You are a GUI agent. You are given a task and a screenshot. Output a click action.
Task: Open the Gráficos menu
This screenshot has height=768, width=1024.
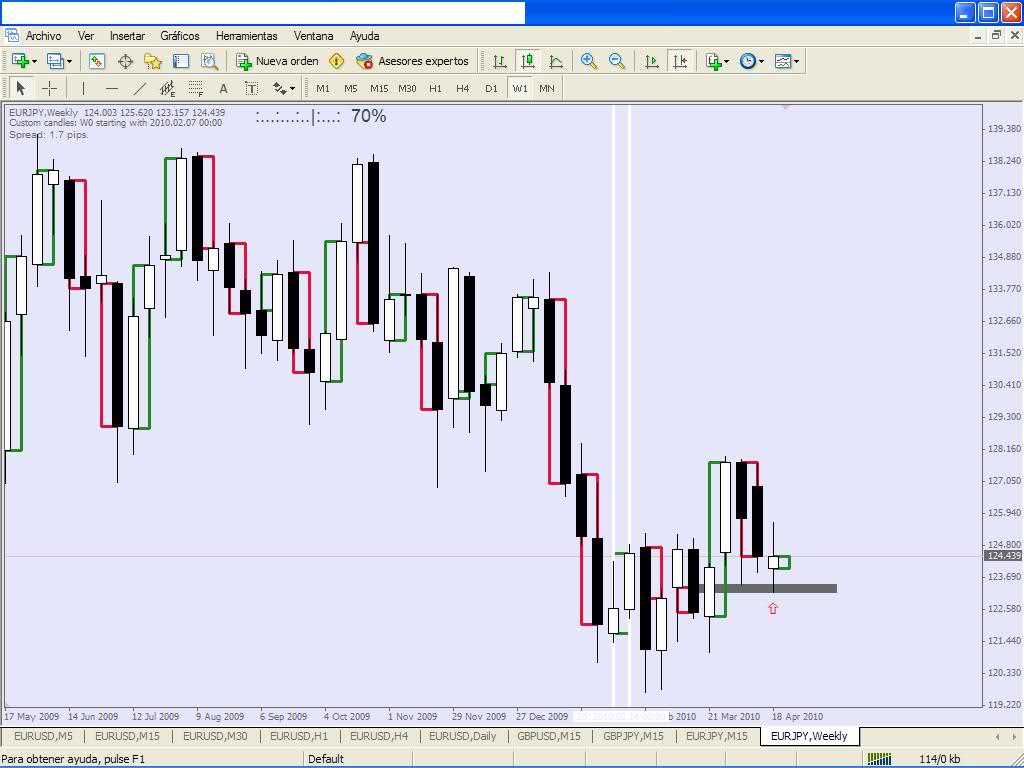point(180,36)
